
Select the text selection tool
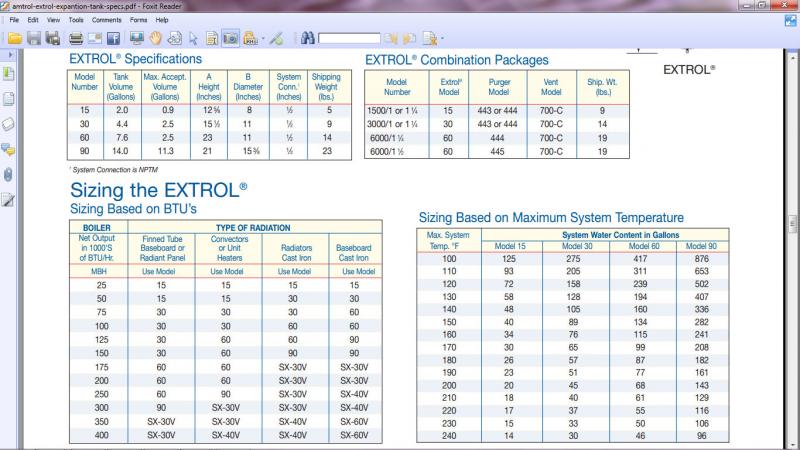point(174,38)
